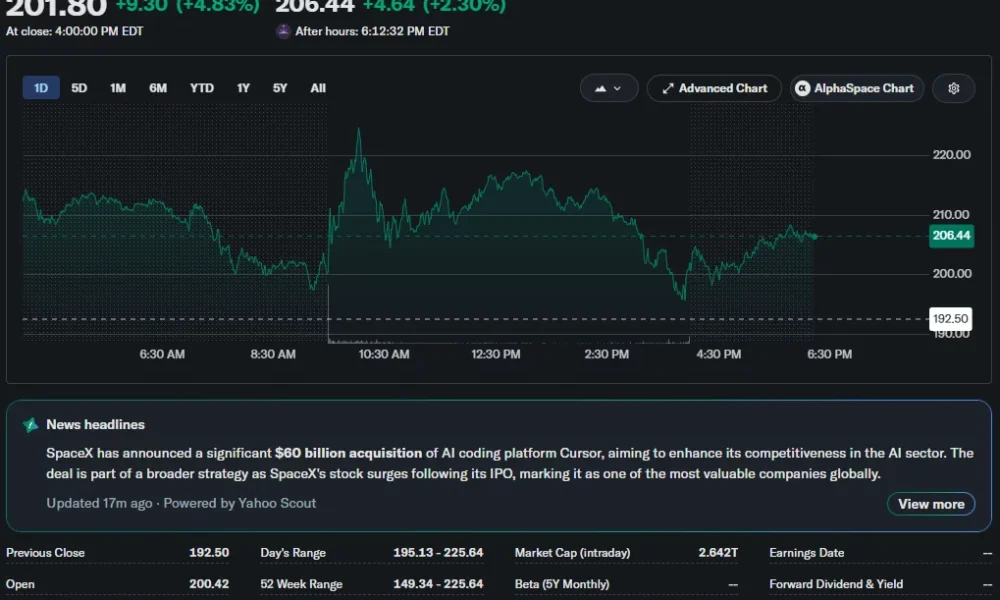
Task: Switch to the 1M time range
Action: [x=117, y=88]
